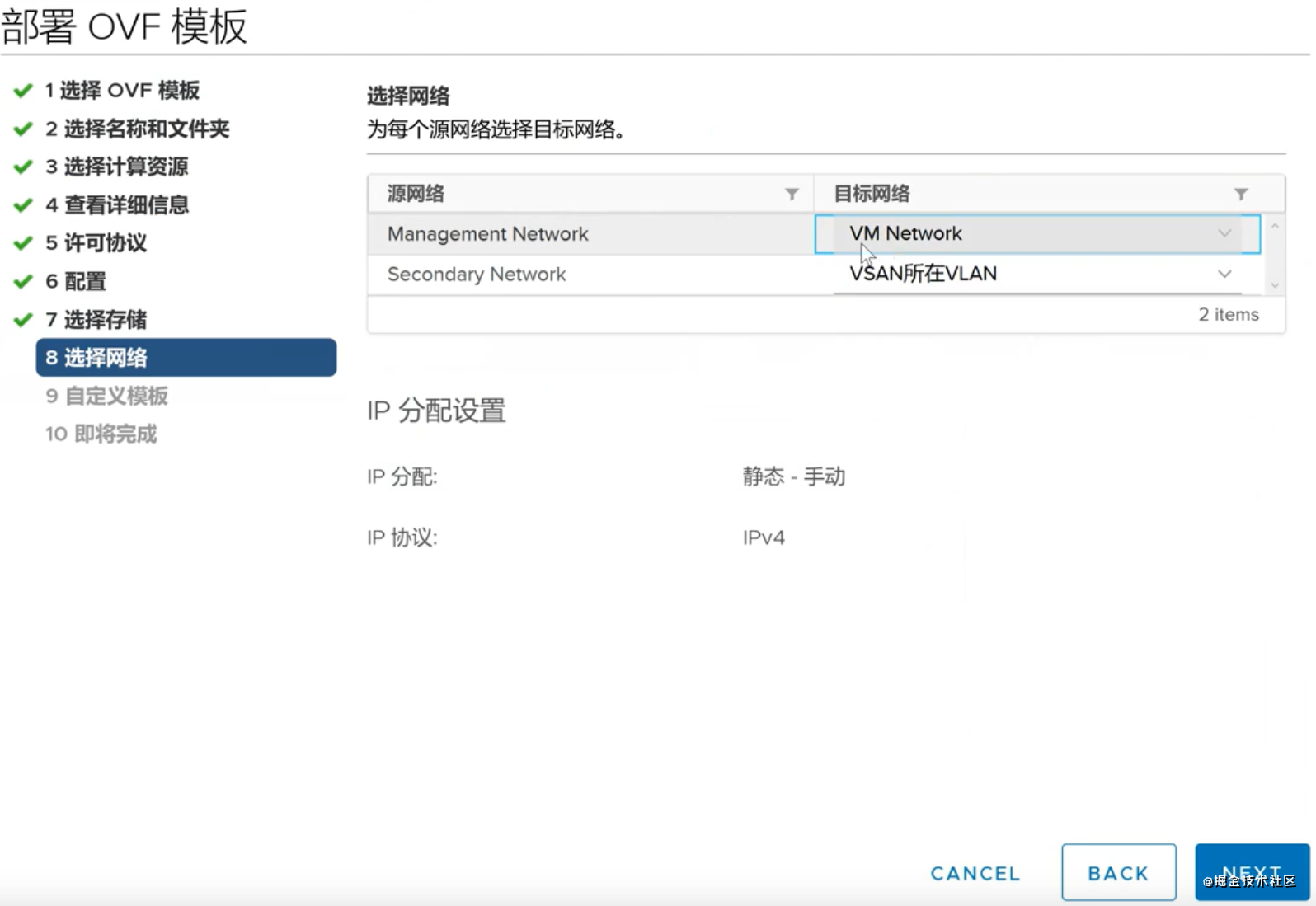
Task: Go to step 2 选择名称和文件夹
Action: [x=137, y=129]
